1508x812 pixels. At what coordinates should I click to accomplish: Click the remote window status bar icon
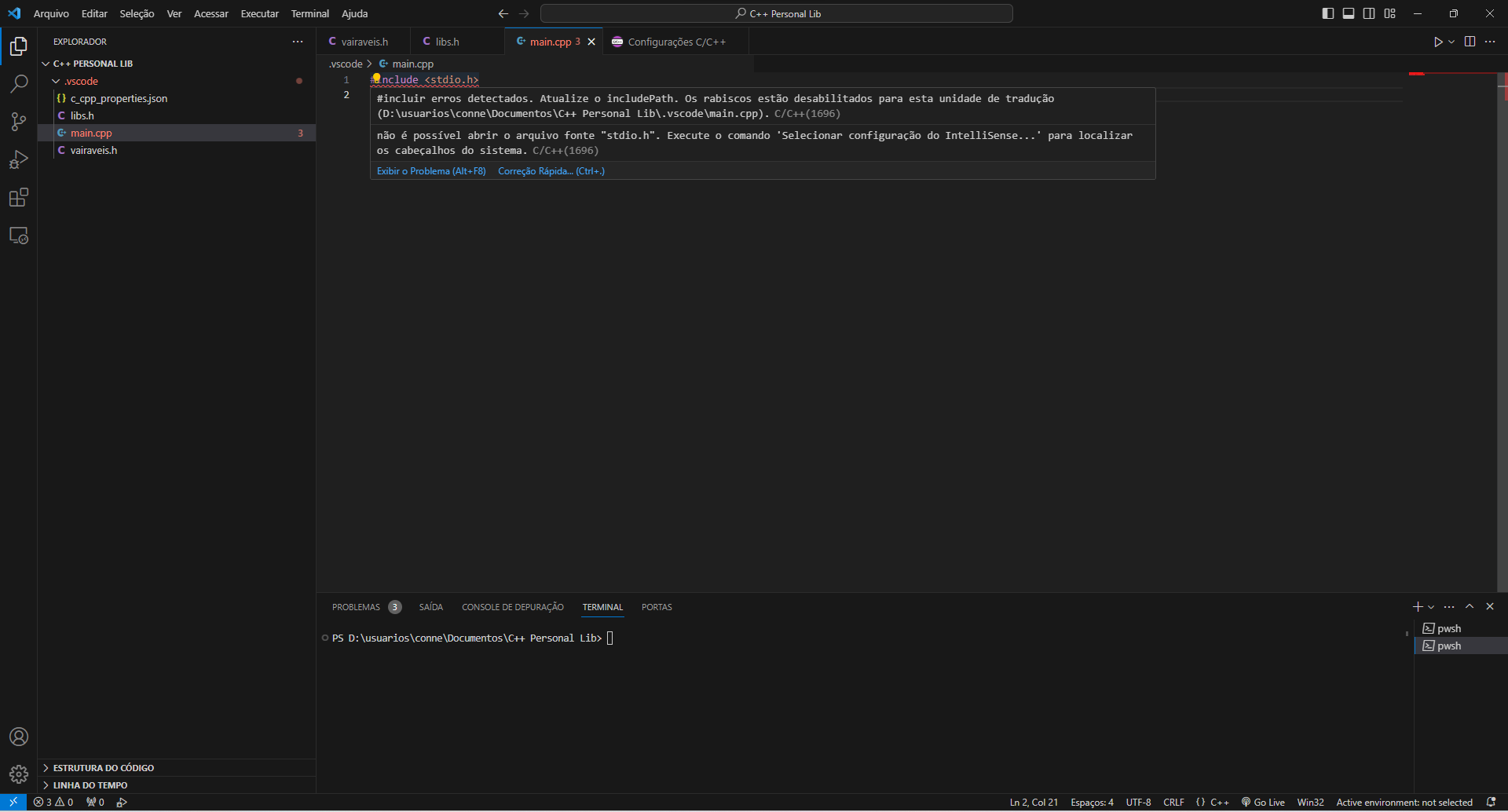tap(13, 802)
